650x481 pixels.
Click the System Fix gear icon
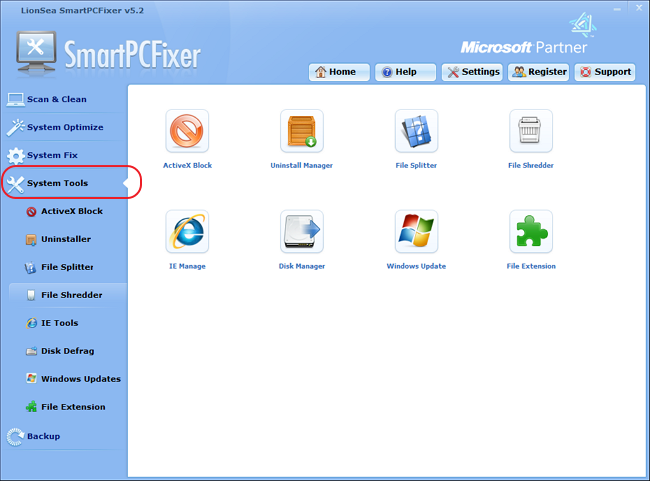tap(15, 155)
